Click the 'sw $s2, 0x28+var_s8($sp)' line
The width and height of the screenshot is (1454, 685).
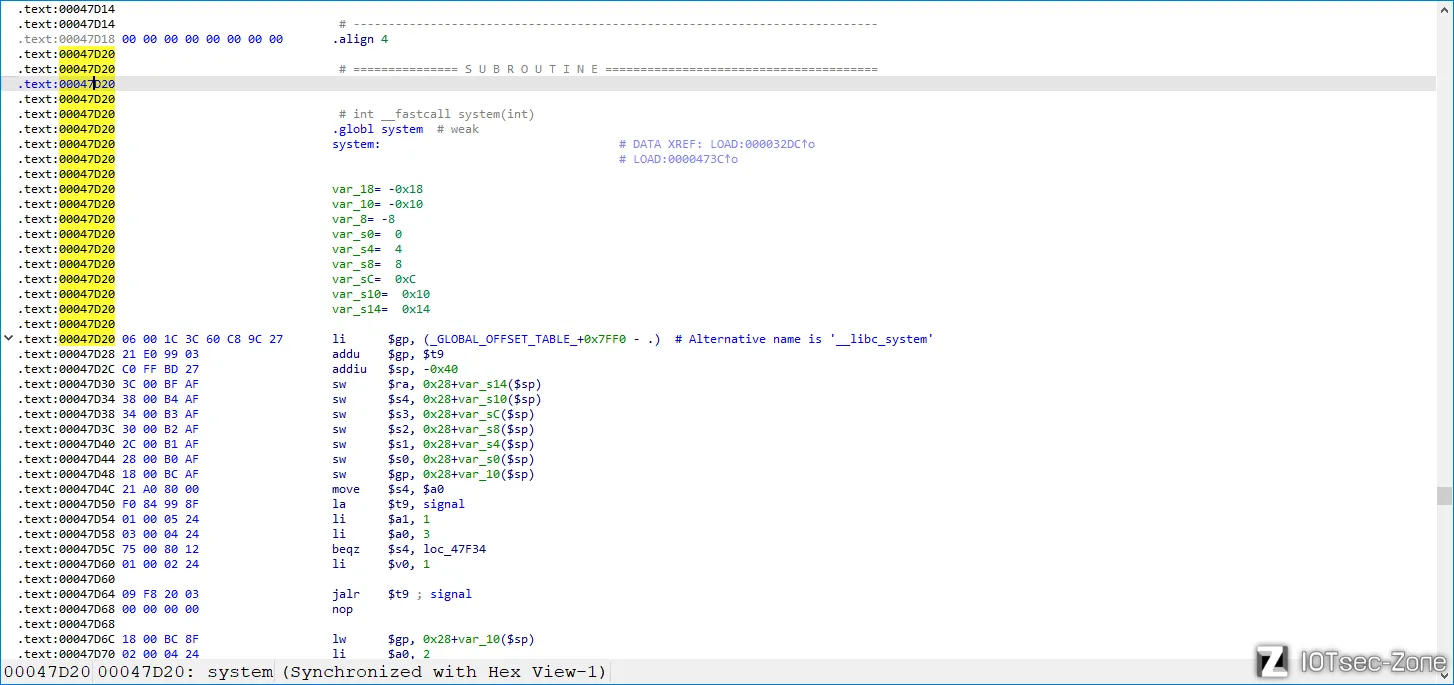(433, 429)
